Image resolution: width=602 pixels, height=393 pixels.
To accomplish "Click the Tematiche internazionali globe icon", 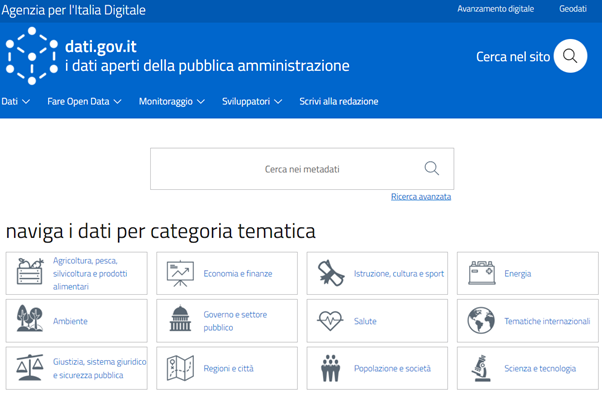I will [x=481, y=320].
